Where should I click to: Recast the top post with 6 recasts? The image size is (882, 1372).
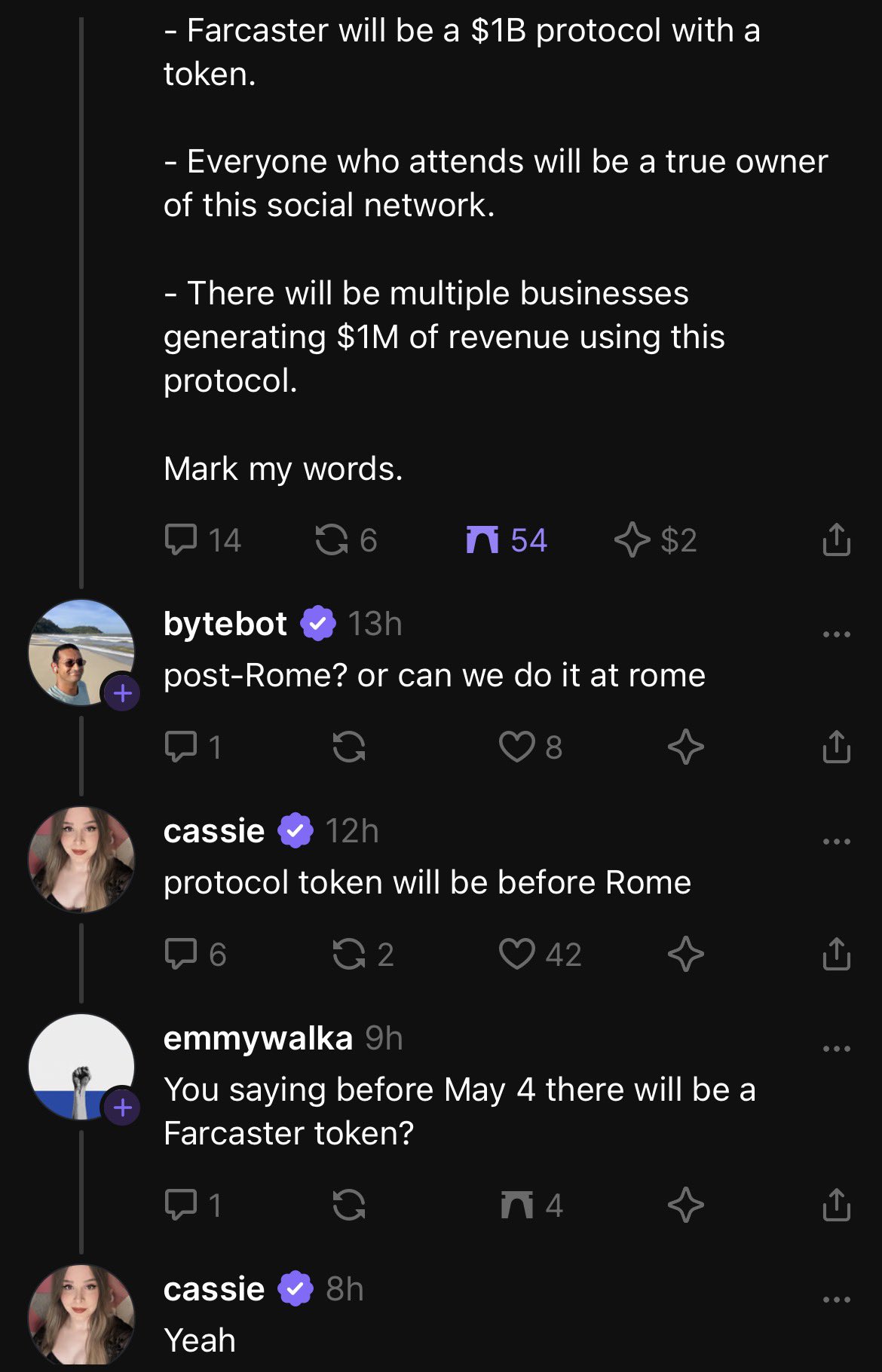point(332,539)
